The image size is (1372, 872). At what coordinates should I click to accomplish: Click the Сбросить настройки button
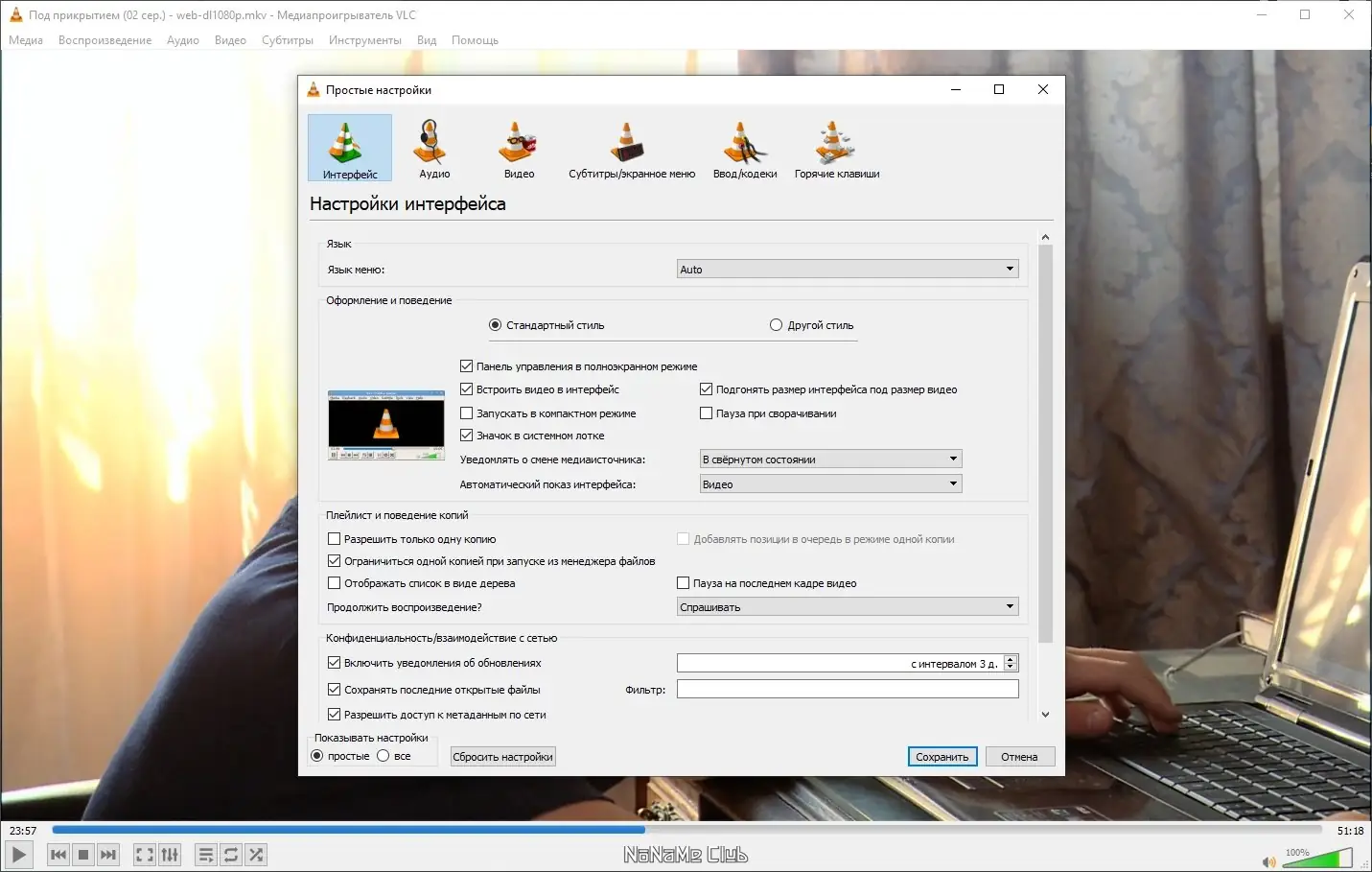(502, 756)
